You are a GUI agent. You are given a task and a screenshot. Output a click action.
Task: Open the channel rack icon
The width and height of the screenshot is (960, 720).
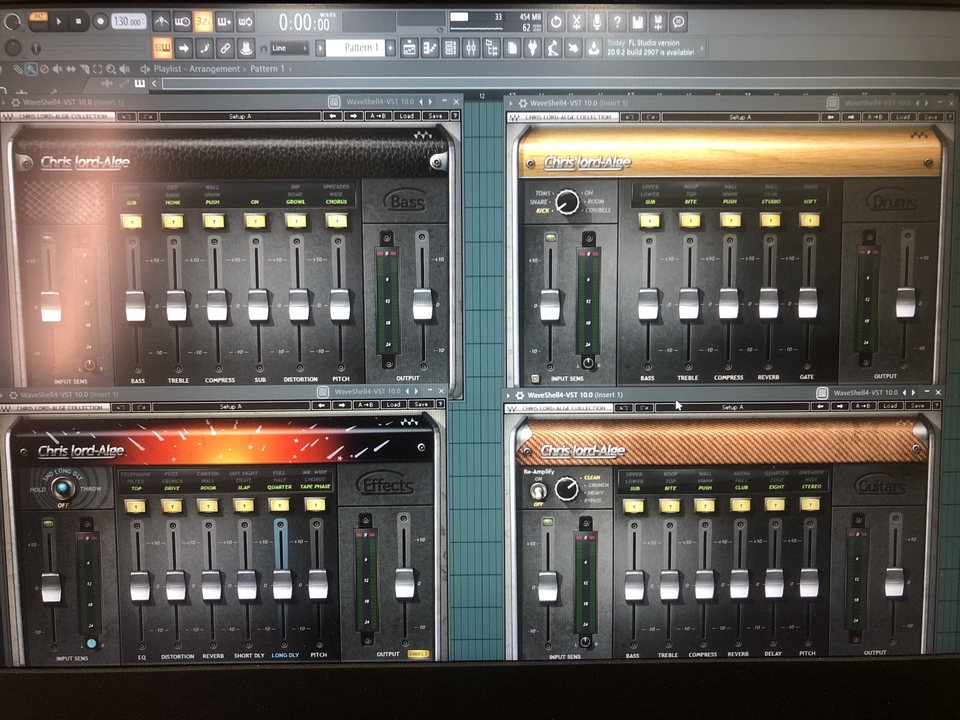451,48
